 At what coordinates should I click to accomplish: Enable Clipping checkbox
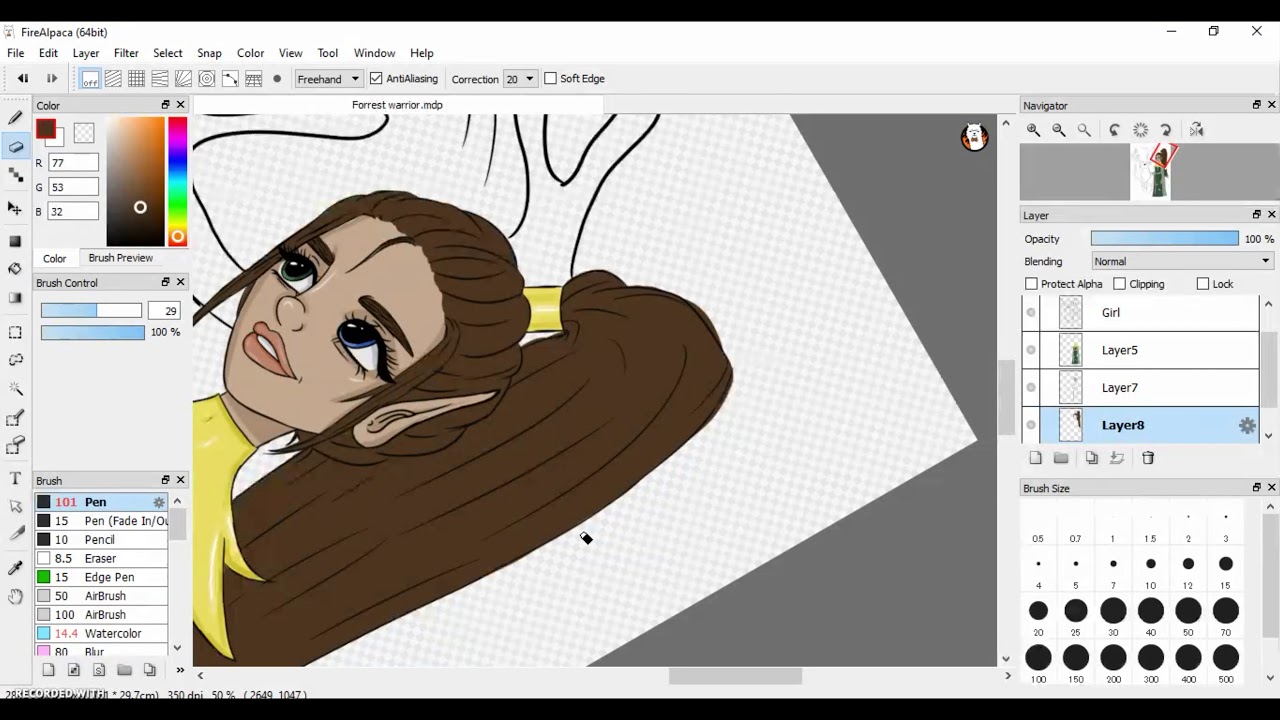(x=1119, y=284)
